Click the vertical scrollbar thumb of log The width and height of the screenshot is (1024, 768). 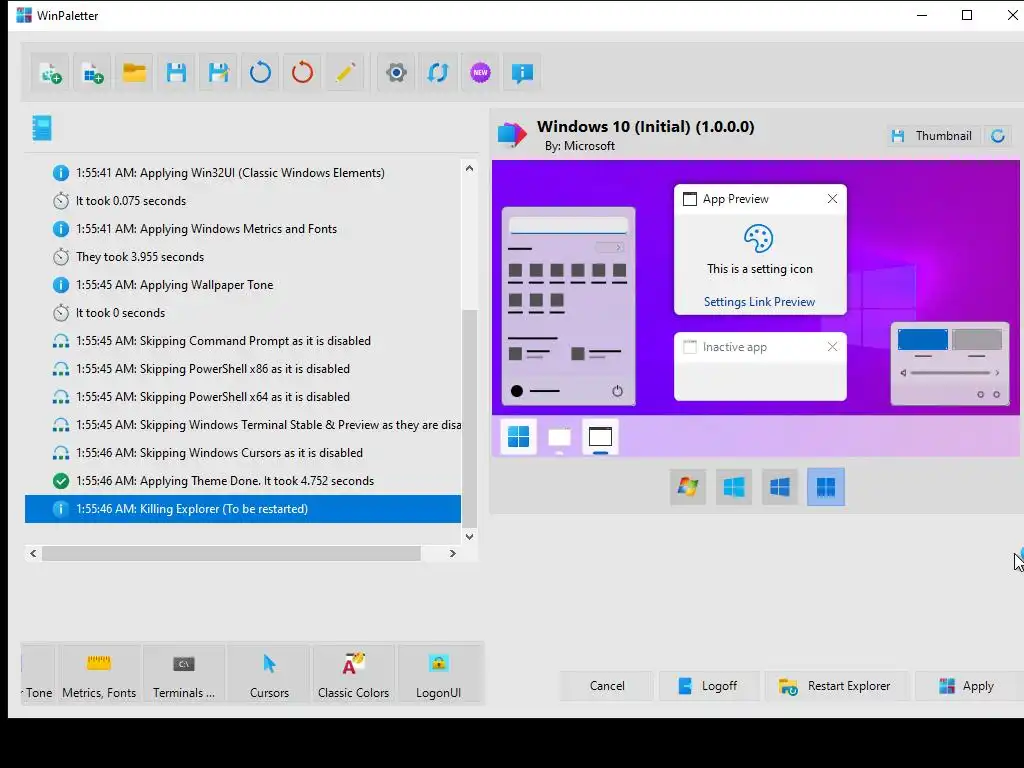click(469, 418)
